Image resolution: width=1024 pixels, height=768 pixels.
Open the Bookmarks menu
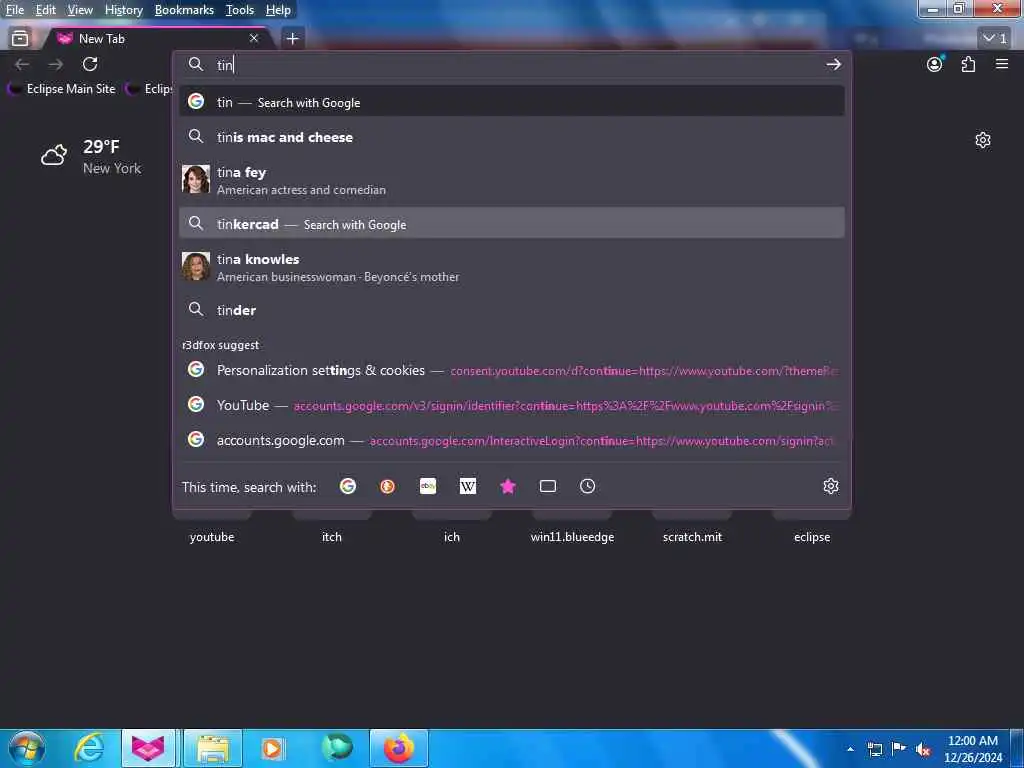click(x=184, y=10)
